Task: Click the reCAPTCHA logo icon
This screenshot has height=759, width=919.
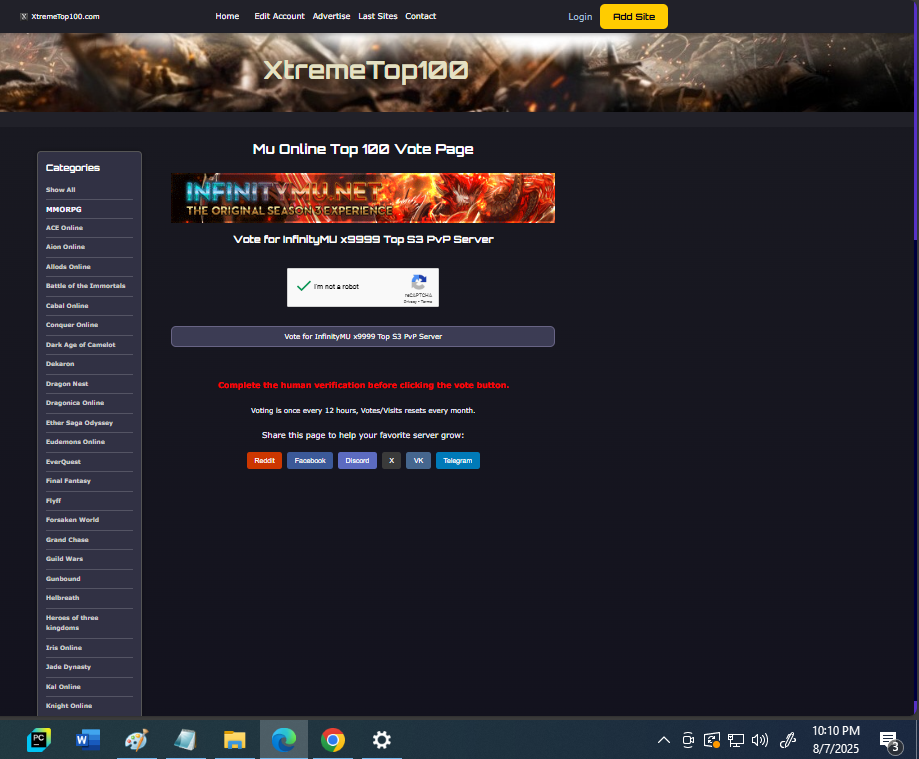Action: (x=418, y=282)
